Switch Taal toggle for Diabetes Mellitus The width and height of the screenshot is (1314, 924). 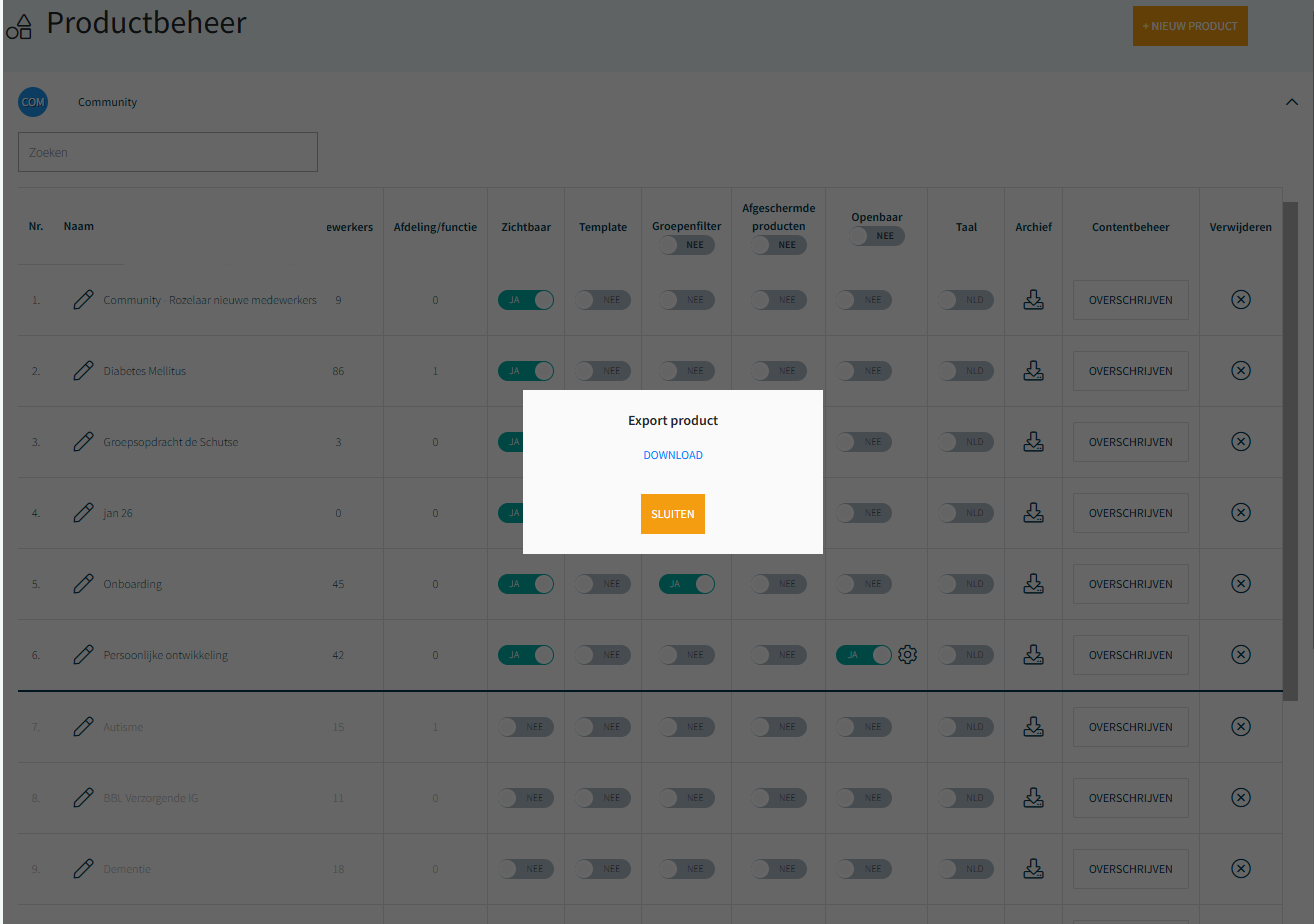pyautogui.click(x=966, y=371)
